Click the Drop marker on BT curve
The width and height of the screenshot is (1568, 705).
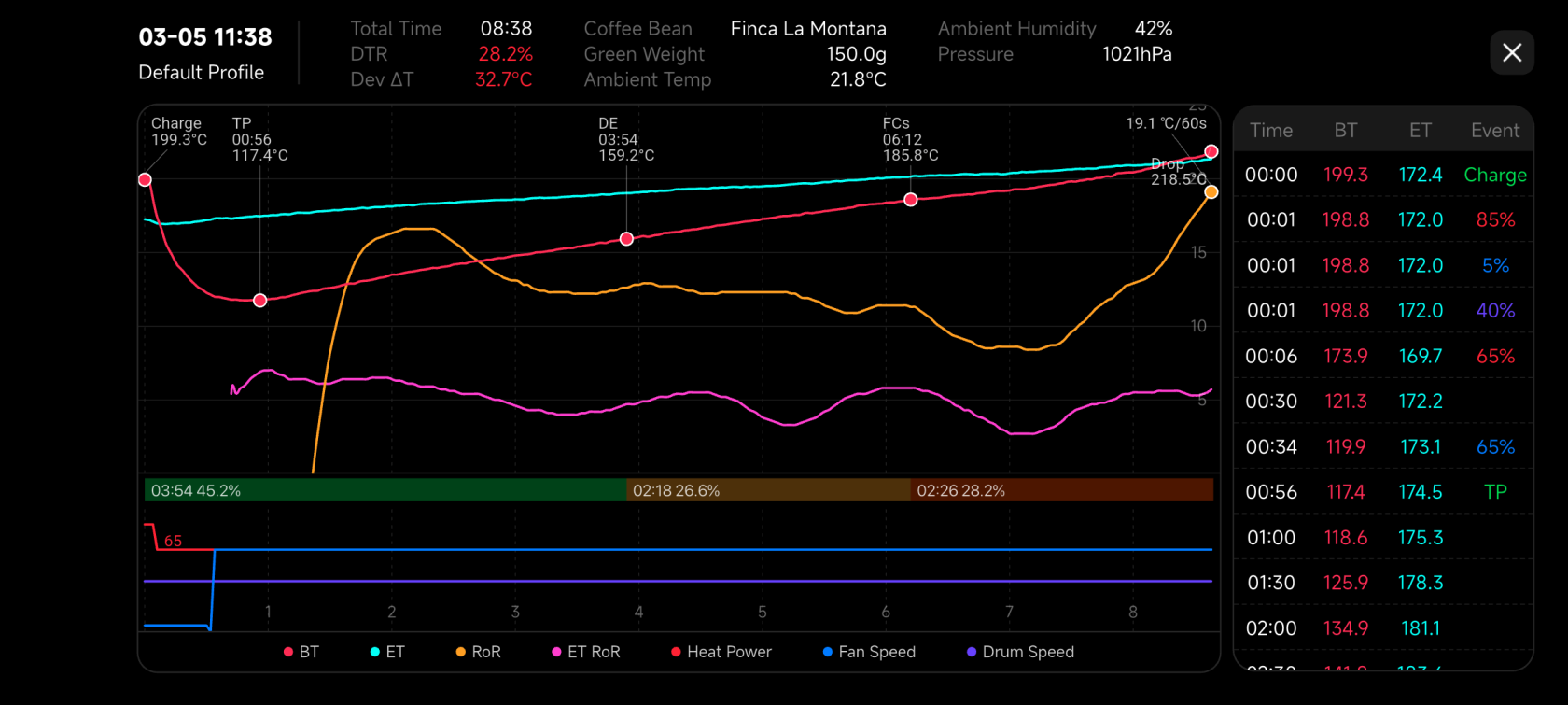point(1211,151)
